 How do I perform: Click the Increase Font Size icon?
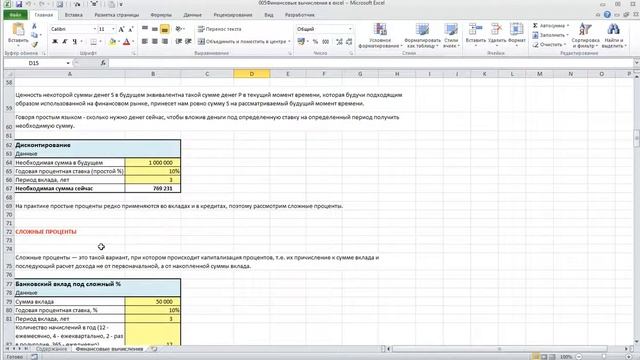[x=121, y=29]
